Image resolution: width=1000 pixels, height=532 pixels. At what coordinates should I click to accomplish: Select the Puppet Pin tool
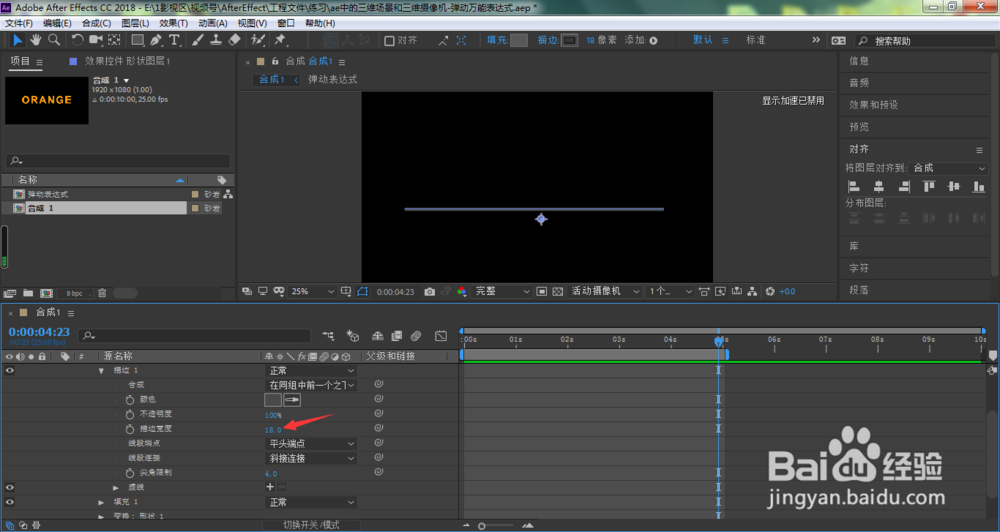280,40
